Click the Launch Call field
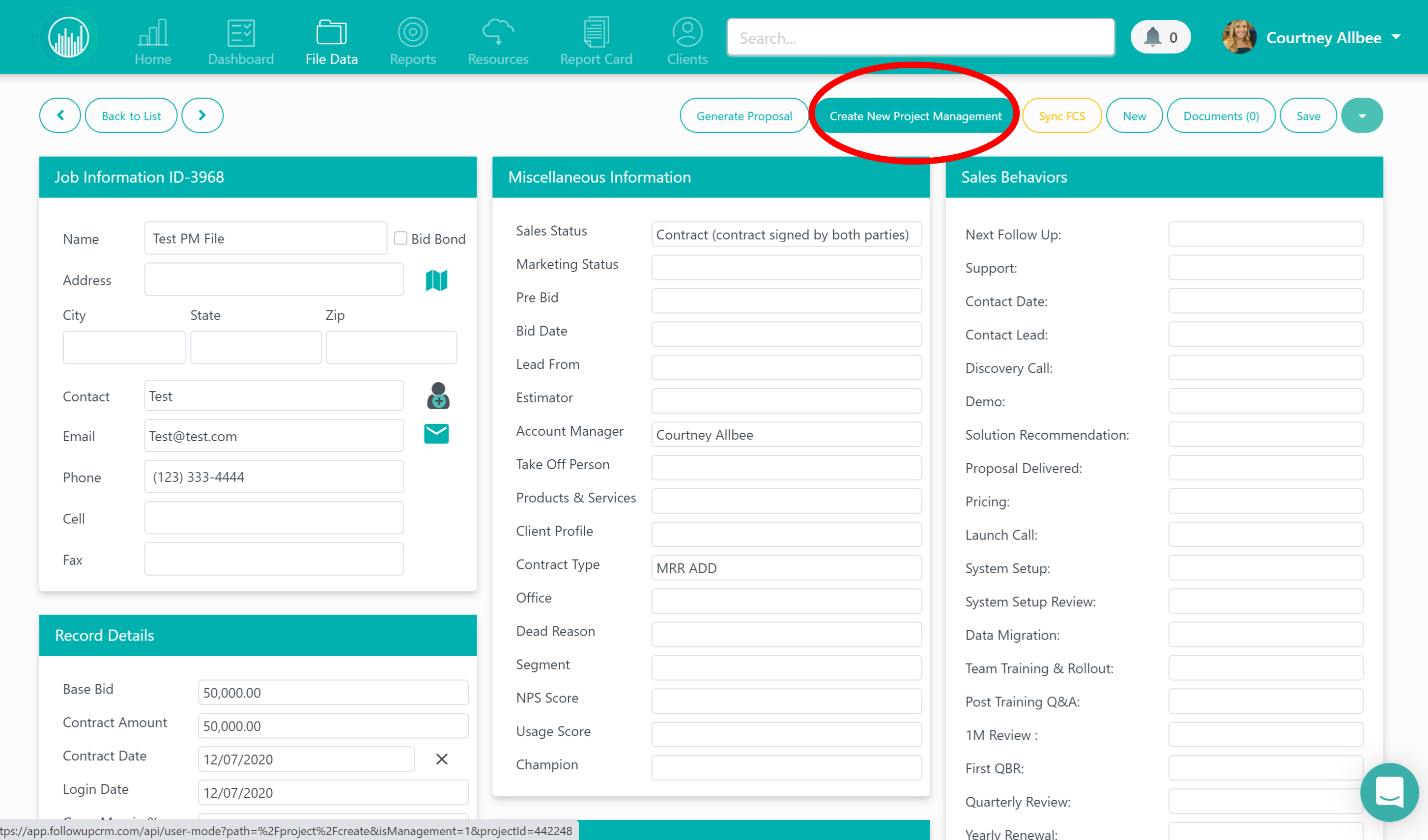Image resolution: width=1428 pixels, height=840 pixels. [1266, 534]
